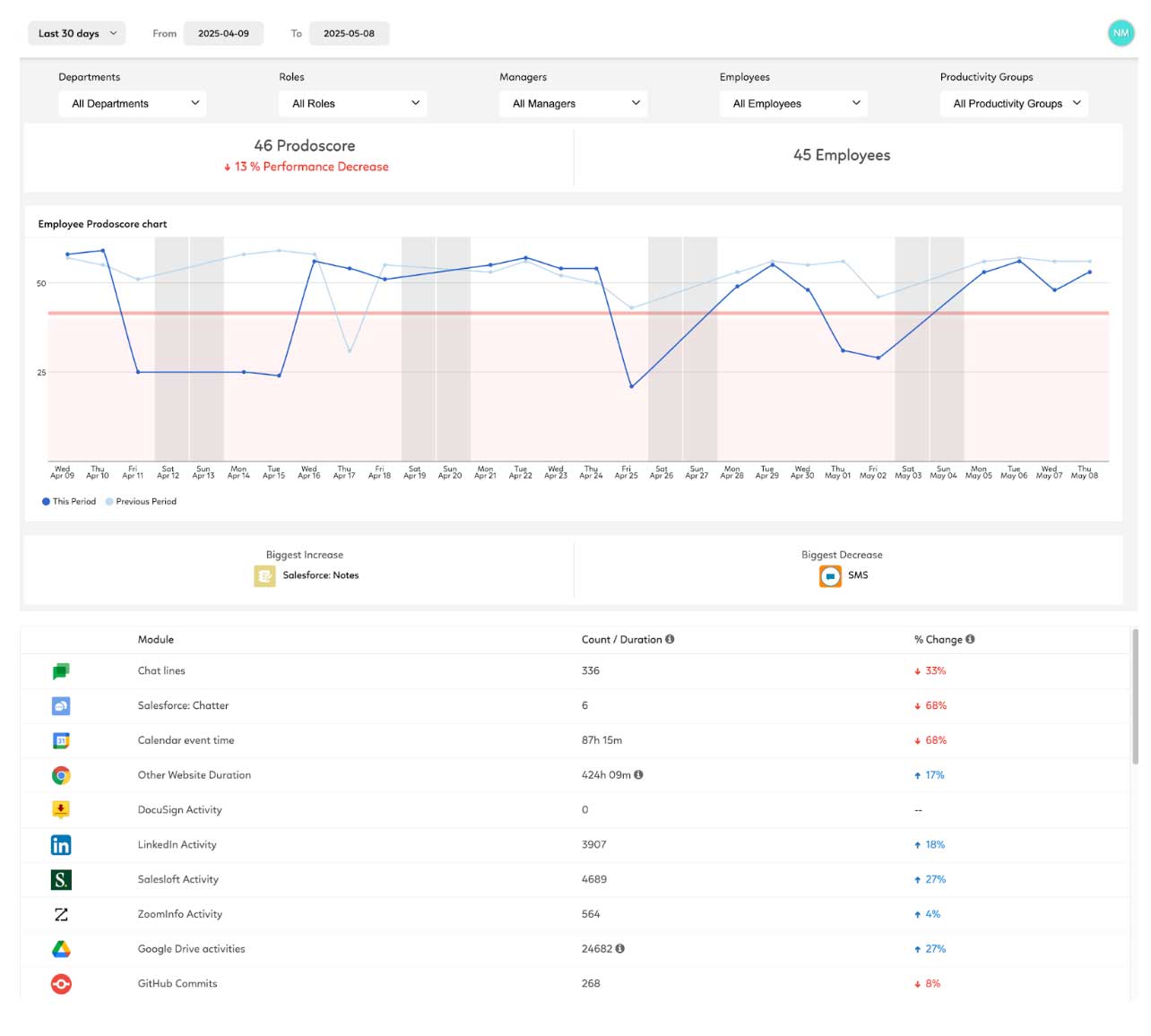Select the Google Drive activities icon
The width and height of the screenshot is (1151, 1036).
click(60, 948)
